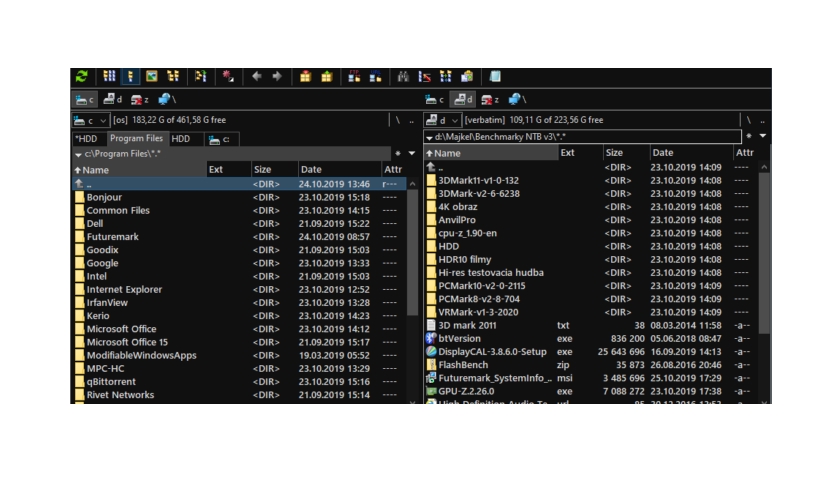The width and height of the screenshot is (840, 480).
Task: Unpack files with the green-arrow box icon
Action: point(327,77)
